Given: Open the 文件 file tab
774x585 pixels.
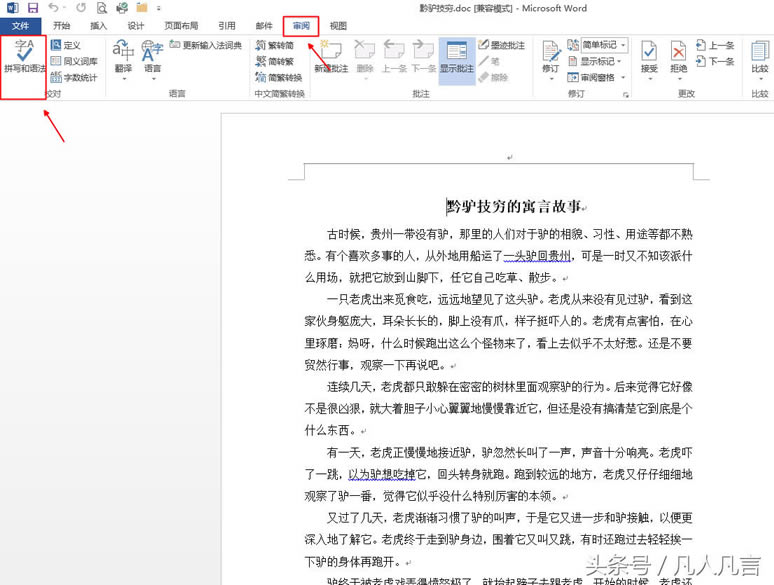Looking at the screenshot, I should [x=20, y=26].
